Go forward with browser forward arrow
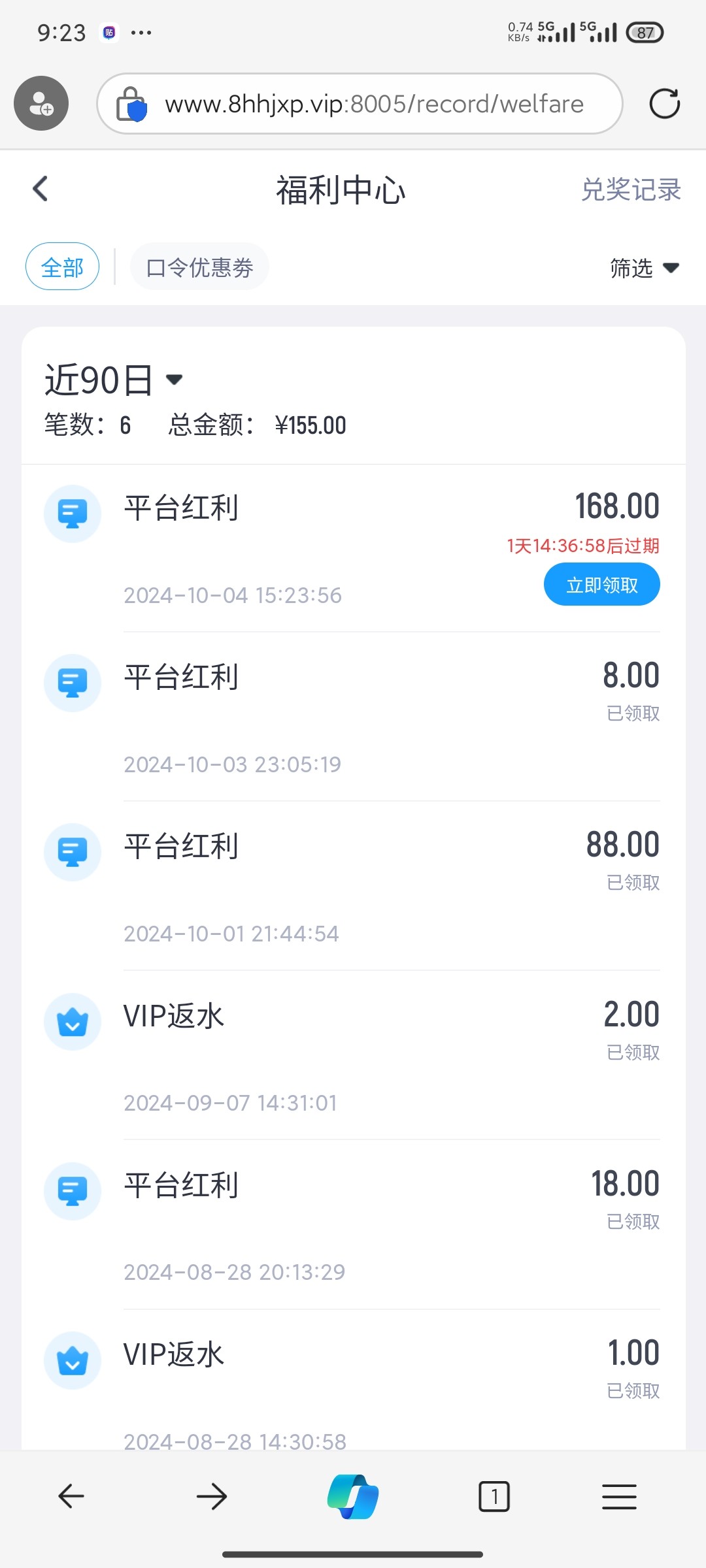This screenshot has height=1568, width=706. pos(212,1496)
